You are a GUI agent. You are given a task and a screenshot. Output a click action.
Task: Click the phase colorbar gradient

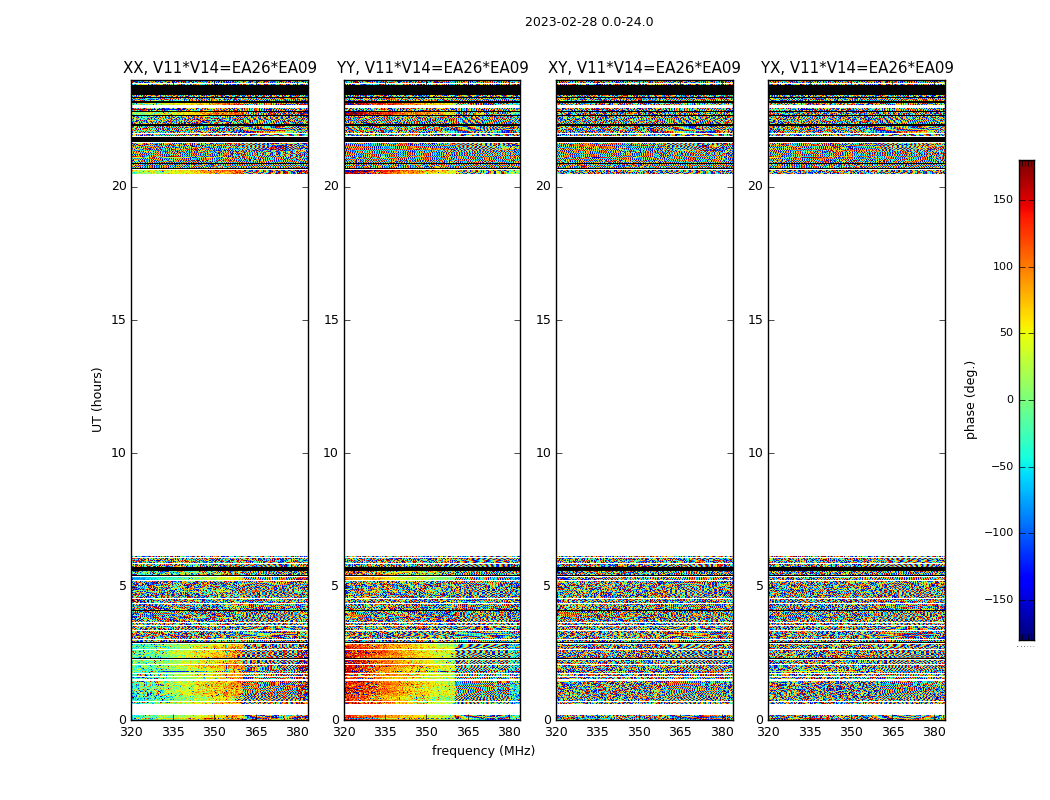pyautogui.click(x=1027, y=400)
